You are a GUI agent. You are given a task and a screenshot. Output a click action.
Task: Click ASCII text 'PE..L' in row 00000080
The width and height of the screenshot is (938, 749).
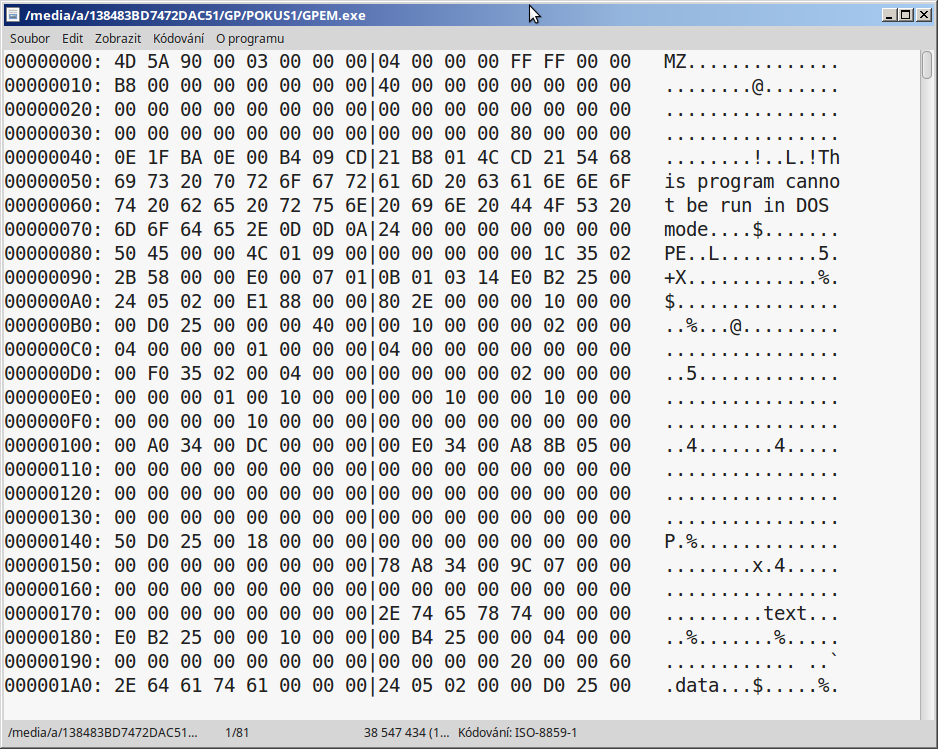692,254
